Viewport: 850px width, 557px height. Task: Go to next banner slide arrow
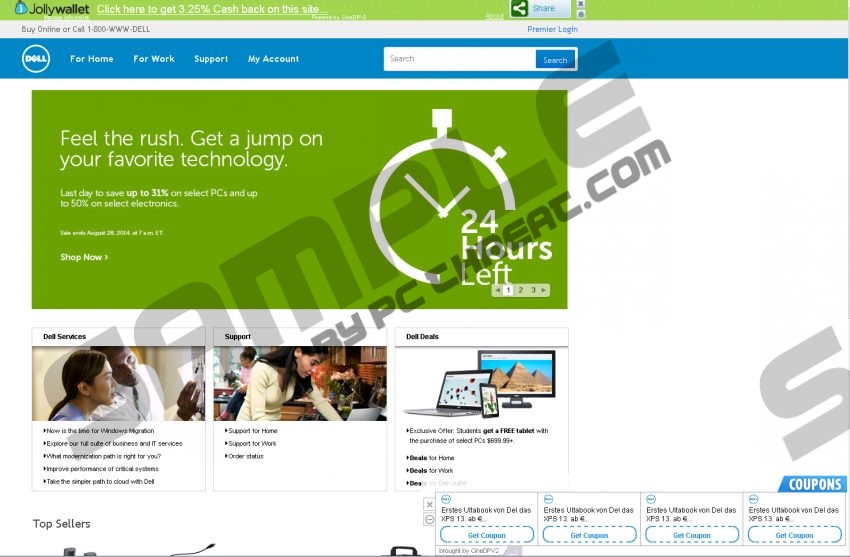(545, 290)
